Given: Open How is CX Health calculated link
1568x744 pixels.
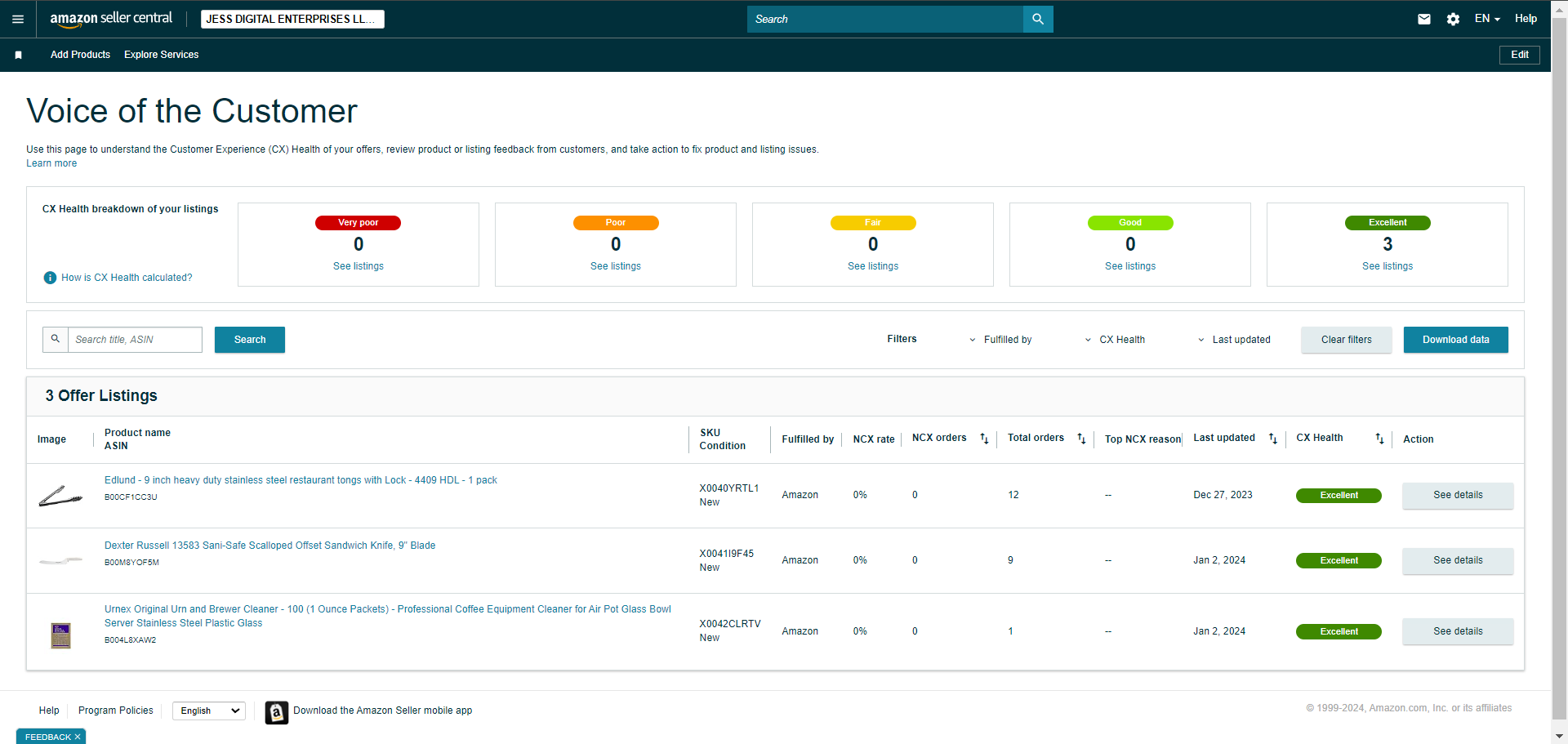Looking at the screenshot, I should coord(127,278).
